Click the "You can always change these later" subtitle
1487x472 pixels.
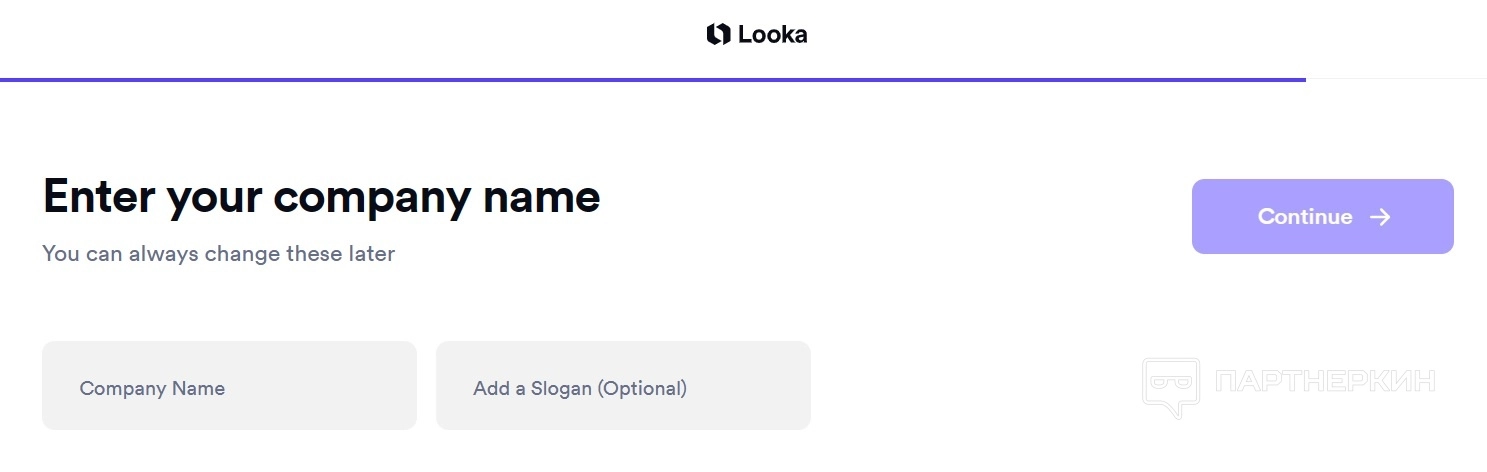(x=218, y=254)
